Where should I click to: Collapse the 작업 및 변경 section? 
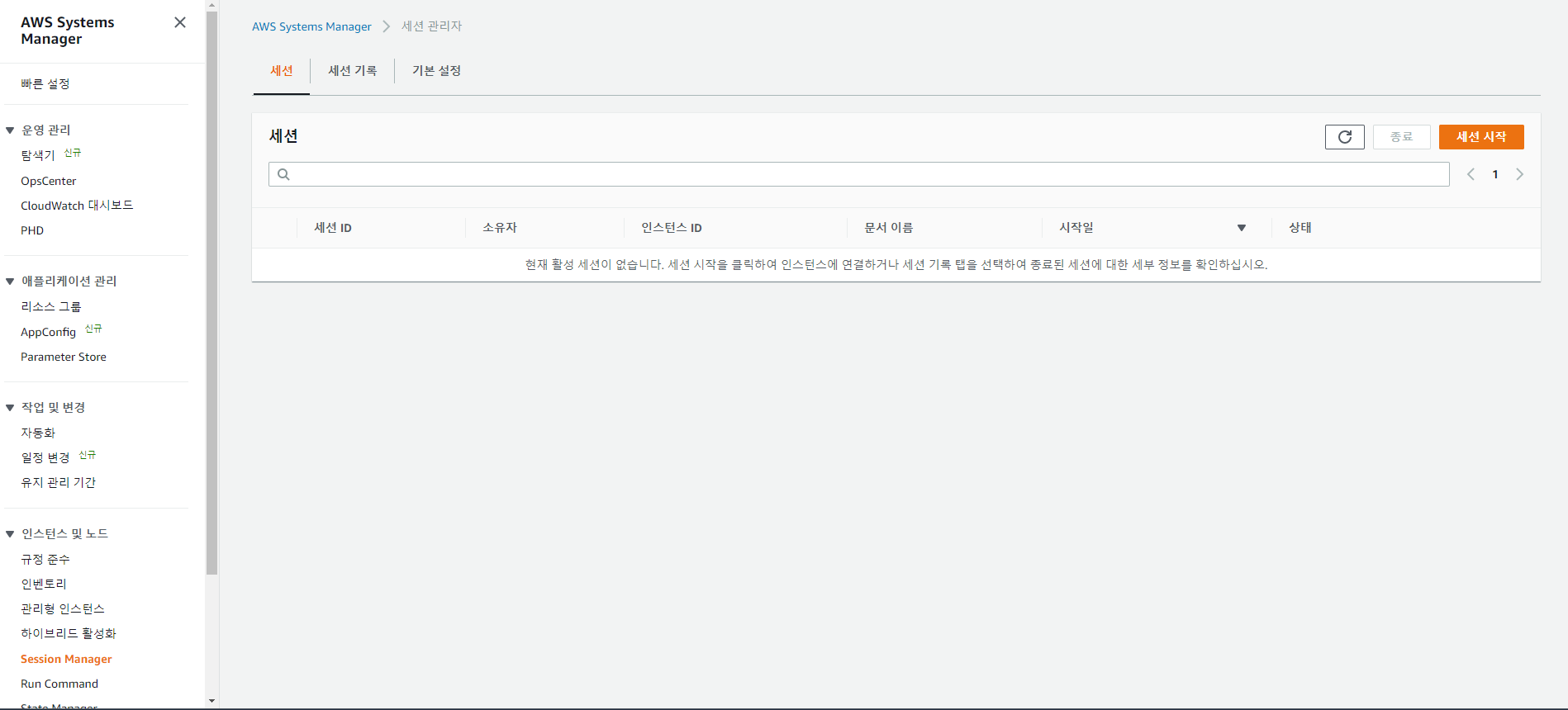coord(10,408)
